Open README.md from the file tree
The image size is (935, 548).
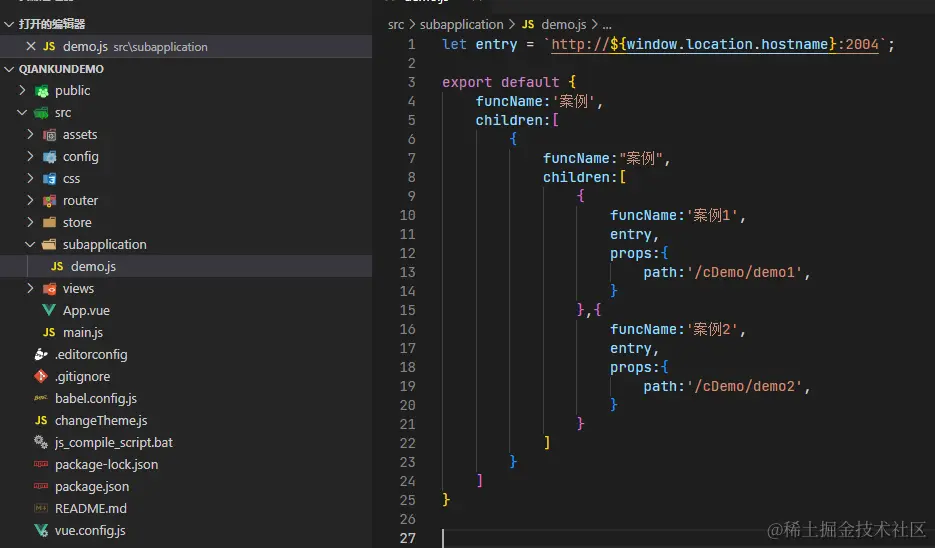tap(91, 509)
